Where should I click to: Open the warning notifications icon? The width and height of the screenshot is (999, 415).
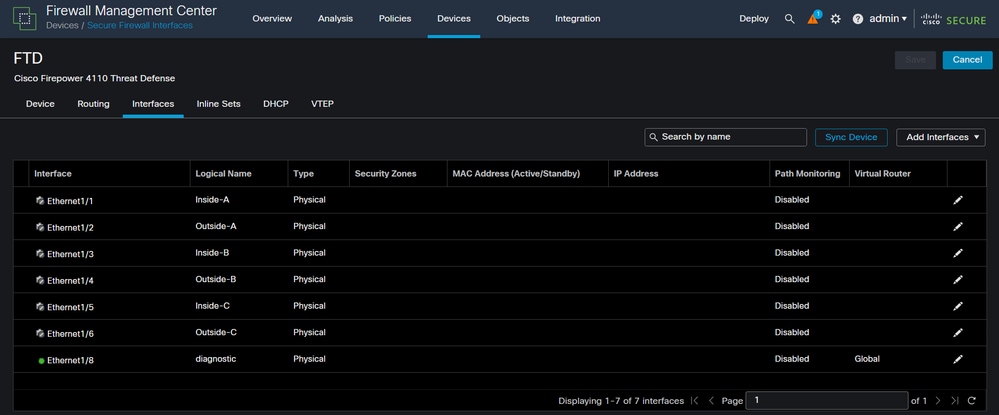[814, 18]
